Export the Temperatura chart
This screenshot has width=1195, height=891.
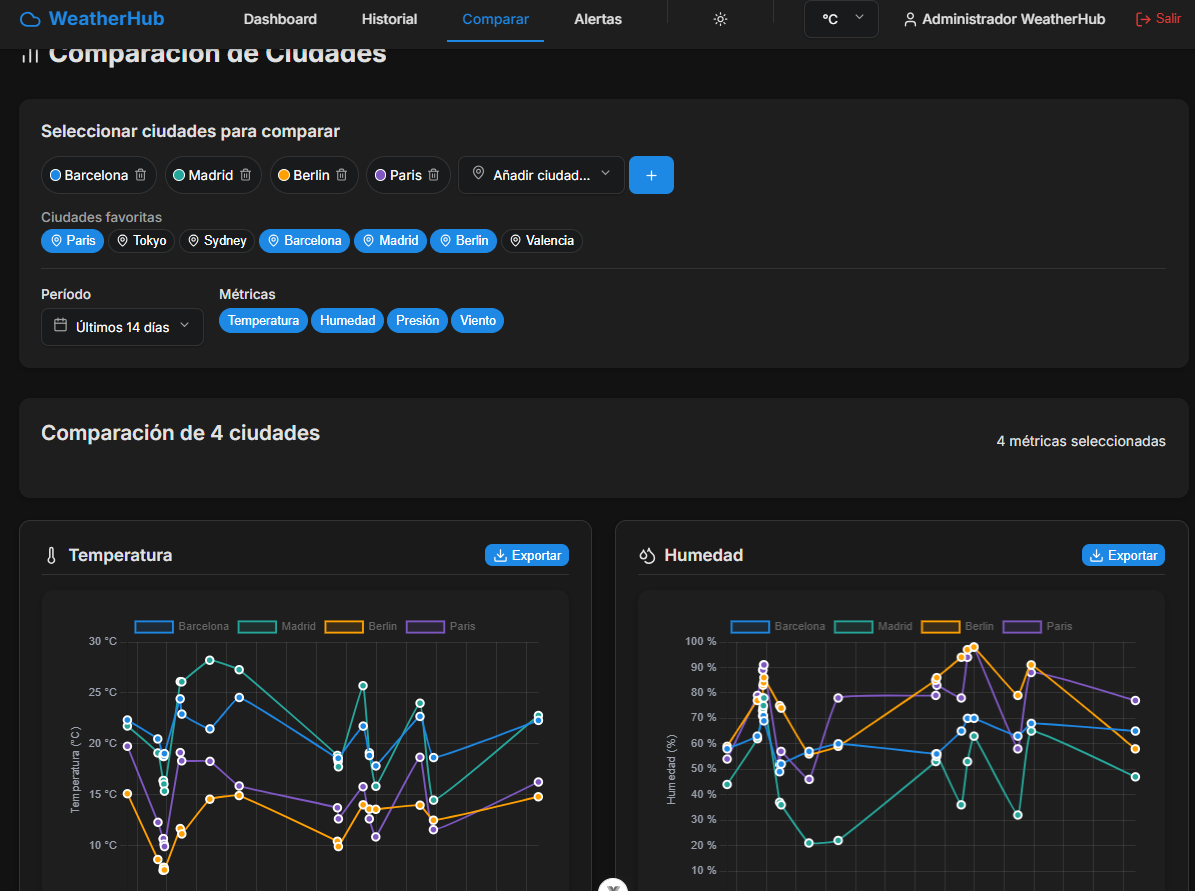[527, 555]
